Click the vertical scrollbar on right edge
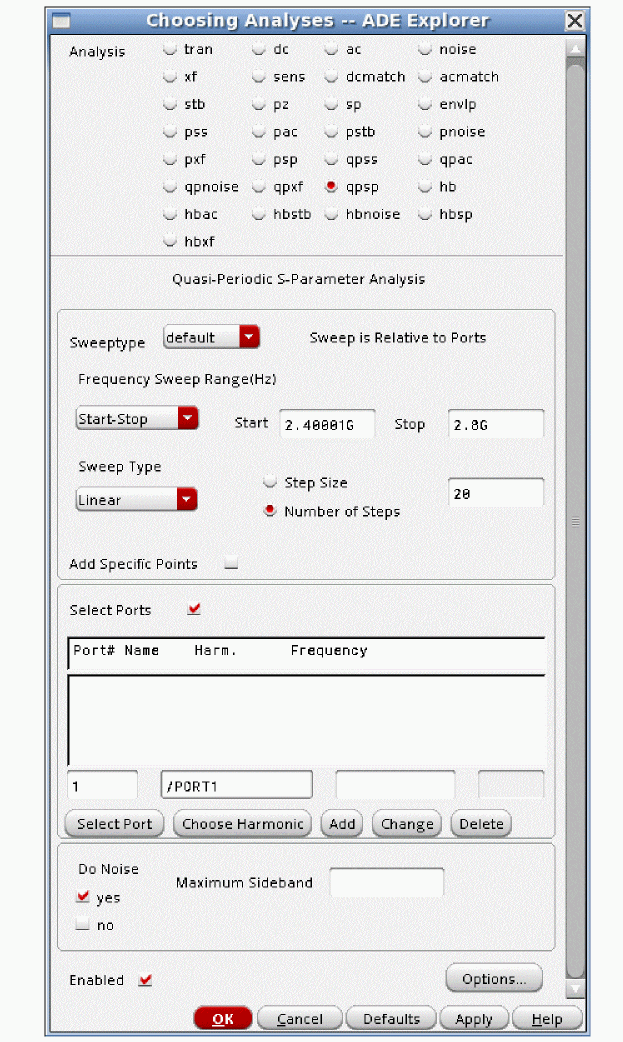The width and height of the screenshot is (623, 1042). coord(575,520)
